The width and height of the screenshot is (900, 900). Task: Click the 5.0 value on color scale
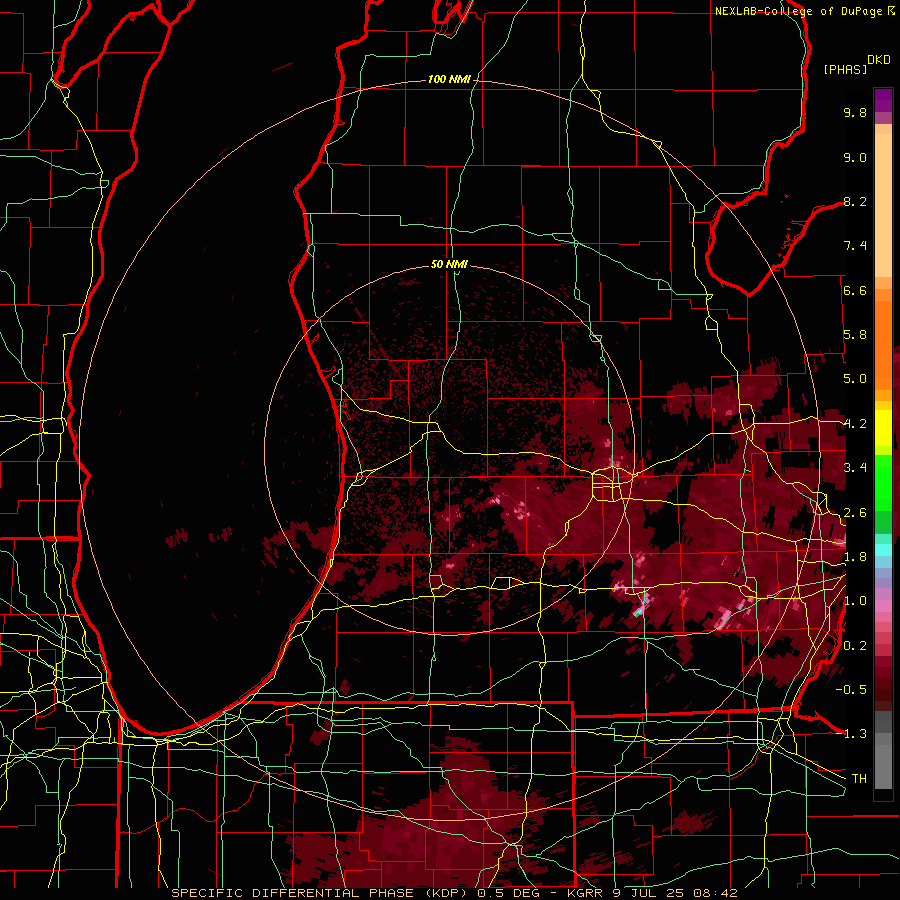point(855,379)
